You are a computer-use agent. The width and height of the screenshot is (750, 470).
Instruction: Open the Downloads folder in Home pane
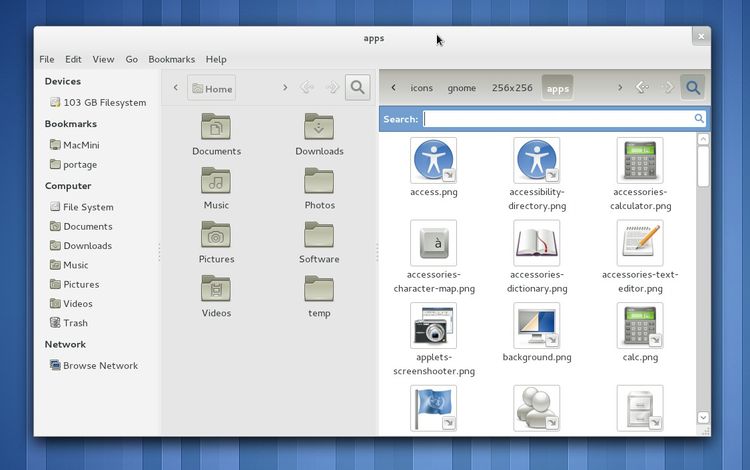click(319, 128)
